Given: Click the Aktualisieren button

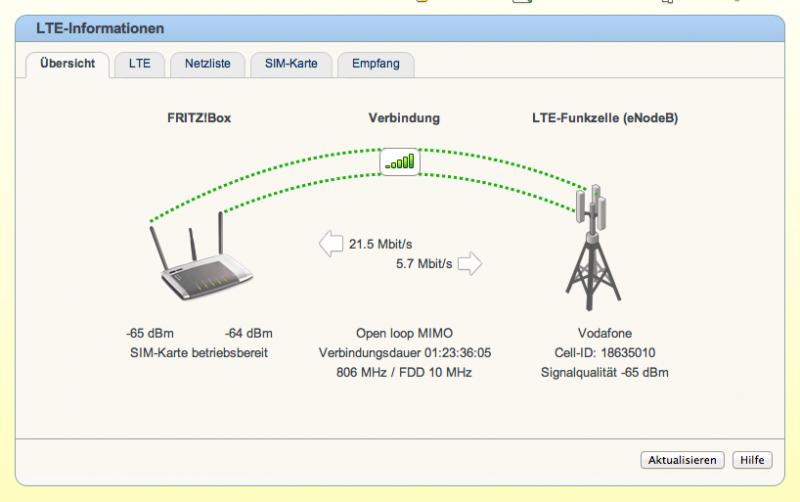Looking at the screenshot, I should click(x=682, y=460).
